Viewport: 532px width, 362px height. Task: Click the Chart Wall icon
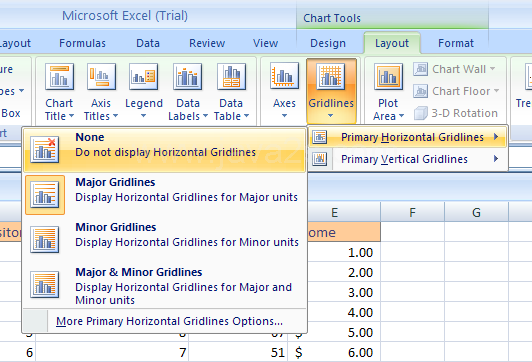pyautogui.click(x=420, y=69)
